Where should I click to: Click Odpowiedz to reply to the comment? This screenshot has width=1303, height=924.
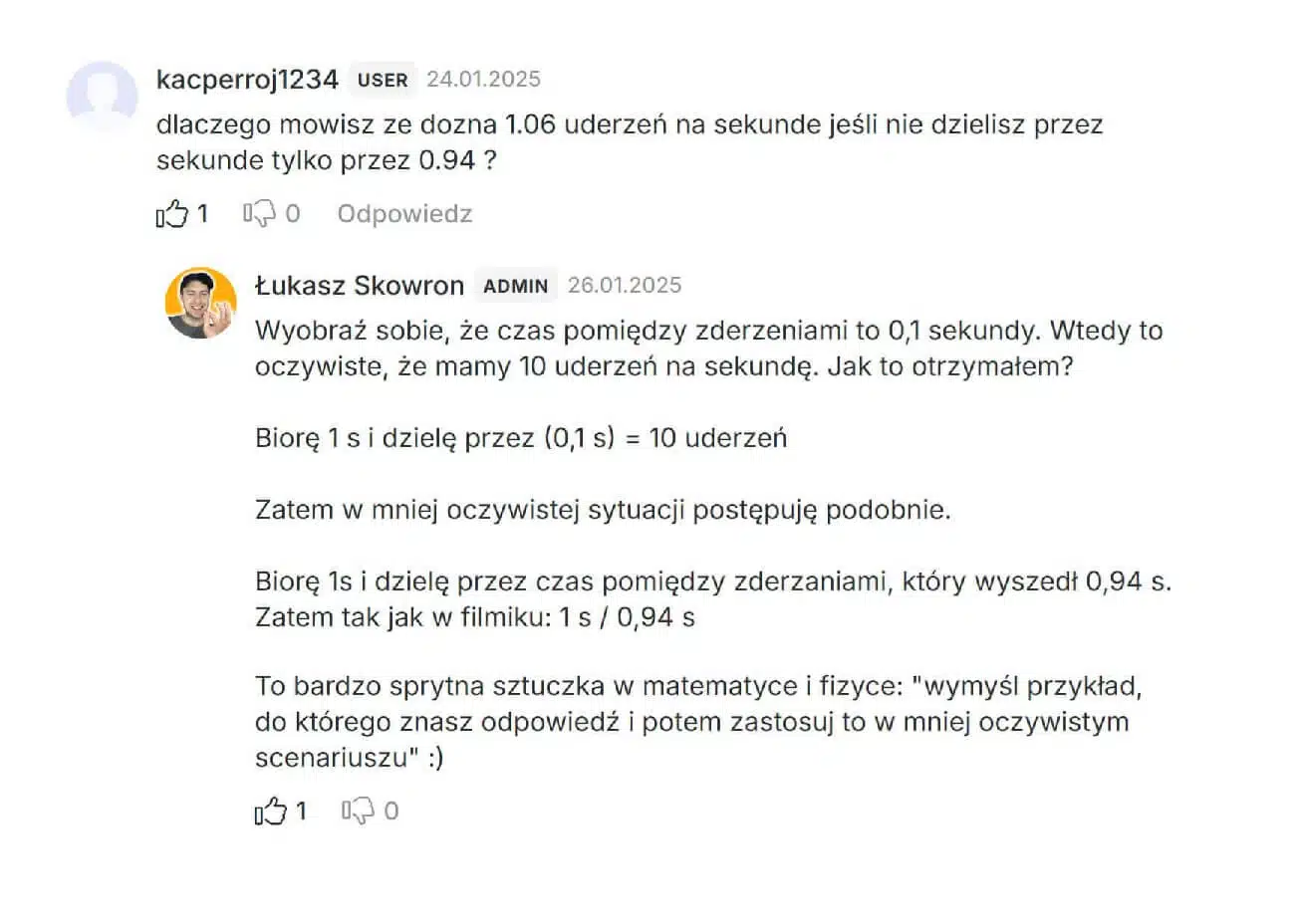click(404, 214)
